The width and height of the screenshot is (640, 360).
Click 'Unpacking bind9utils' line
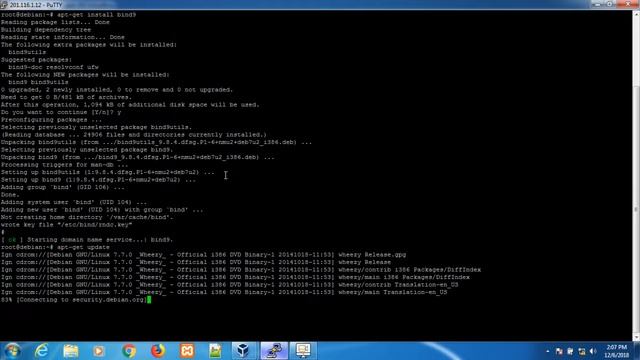(156, 142)
